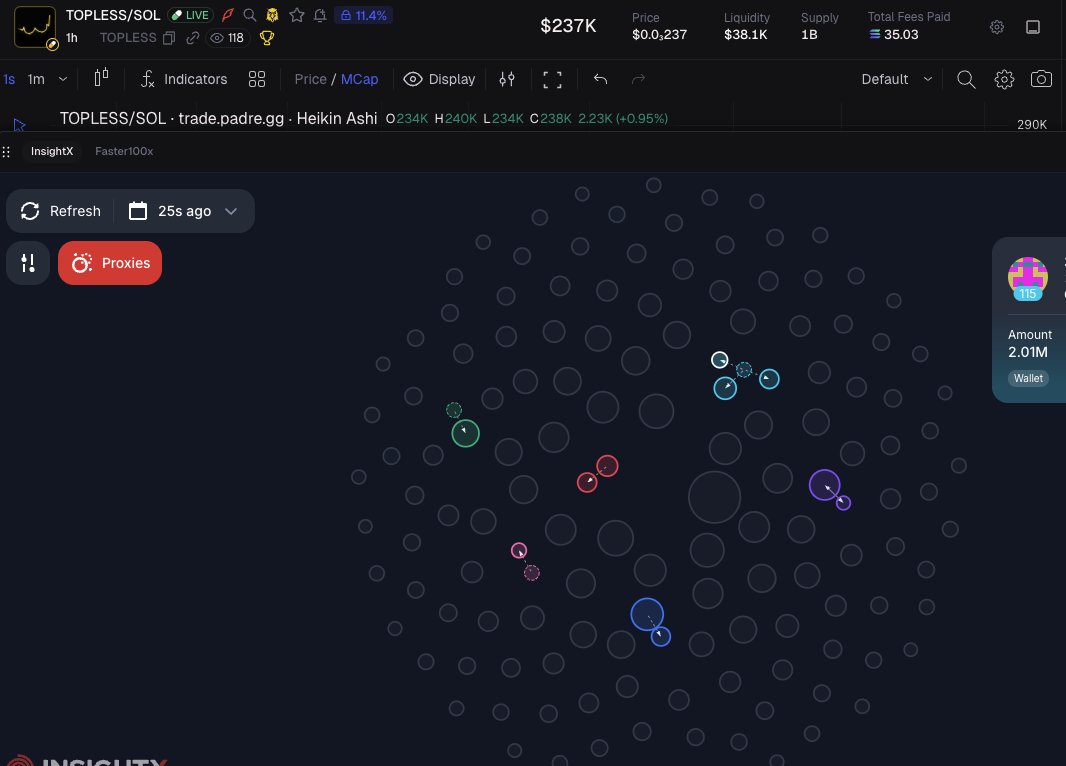Copy the TOPLESS token address
The width and height of the screenshot is (1066, 766).
pos(169,38)
